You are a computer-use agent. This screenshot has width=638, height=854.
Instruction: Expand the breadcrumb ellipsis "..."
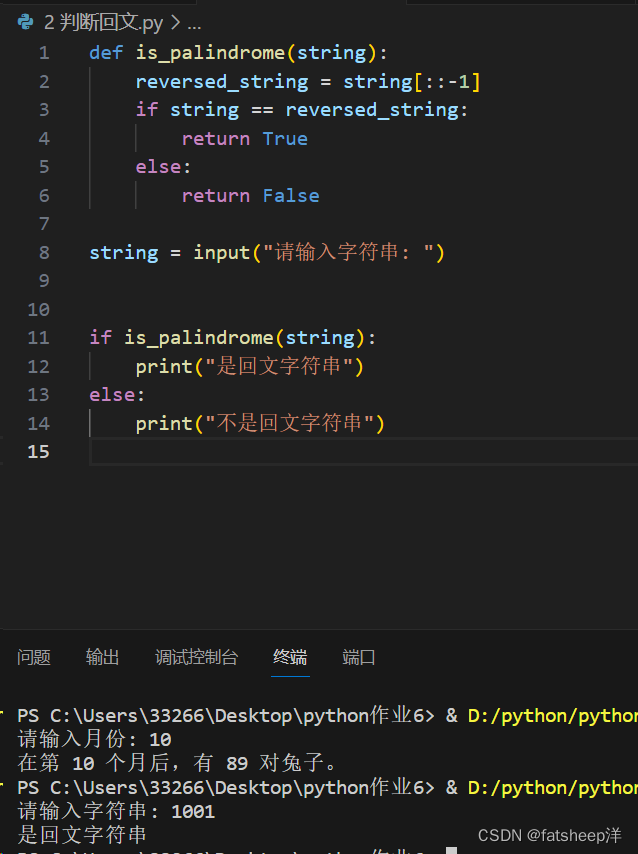click(194, 24)
